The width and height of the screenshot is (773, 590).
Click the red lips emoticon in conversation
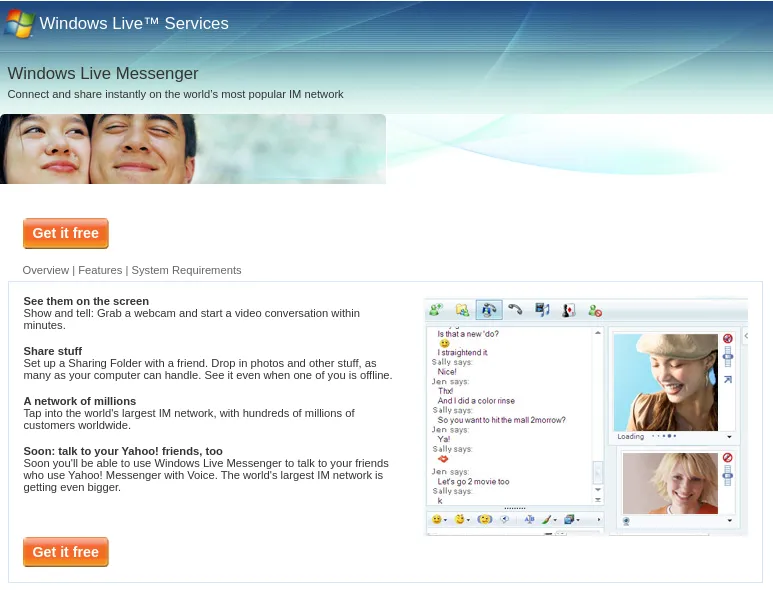[443, 459]
